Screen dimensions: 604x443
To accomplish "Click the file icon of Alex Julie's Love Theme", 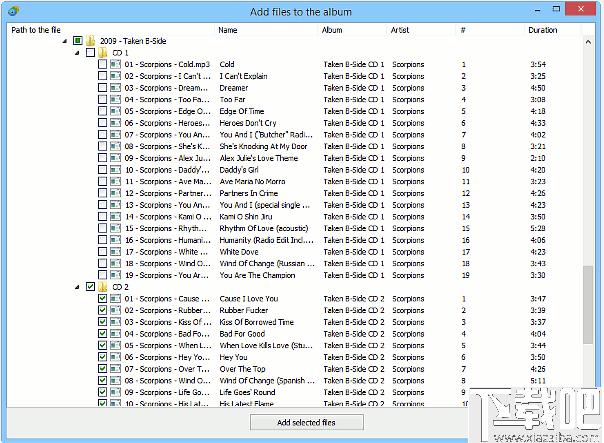I will [x=115, y=158].
